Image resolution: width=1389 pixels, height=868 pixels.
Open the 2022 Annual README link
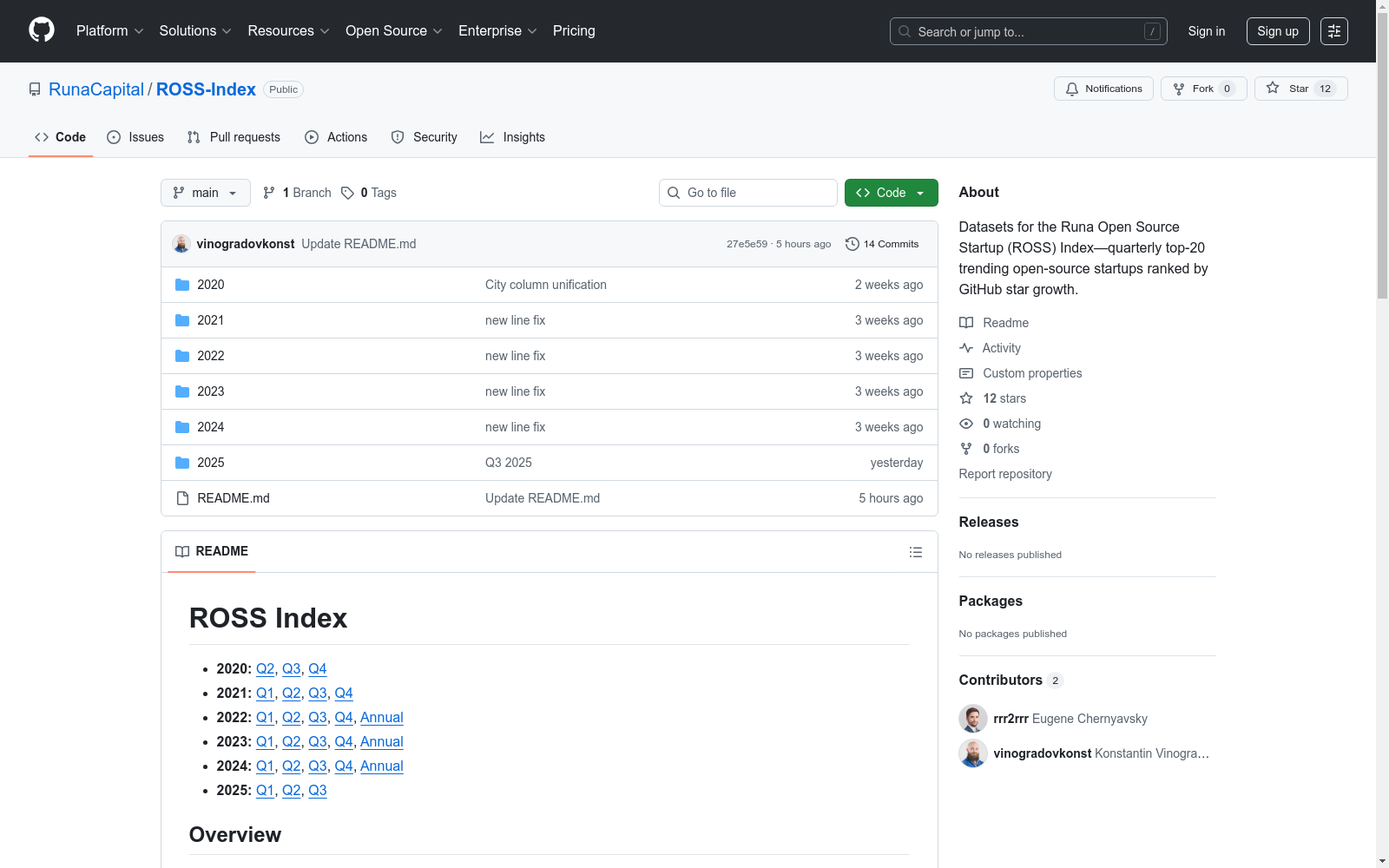pos(382,718)
